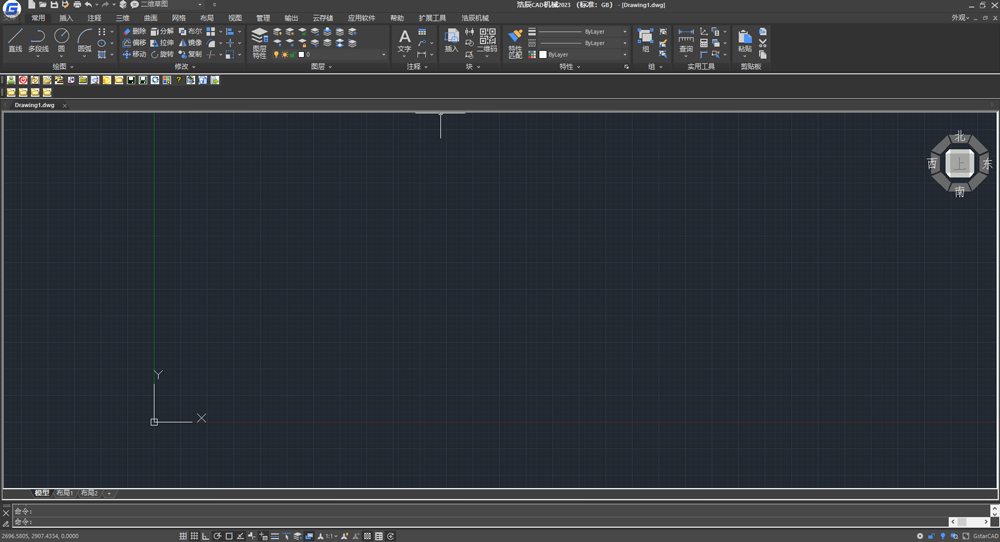This screenshot has height=542, width=1000.
Task: Toggle grid display in status bar
Action: tap(194, 536)
